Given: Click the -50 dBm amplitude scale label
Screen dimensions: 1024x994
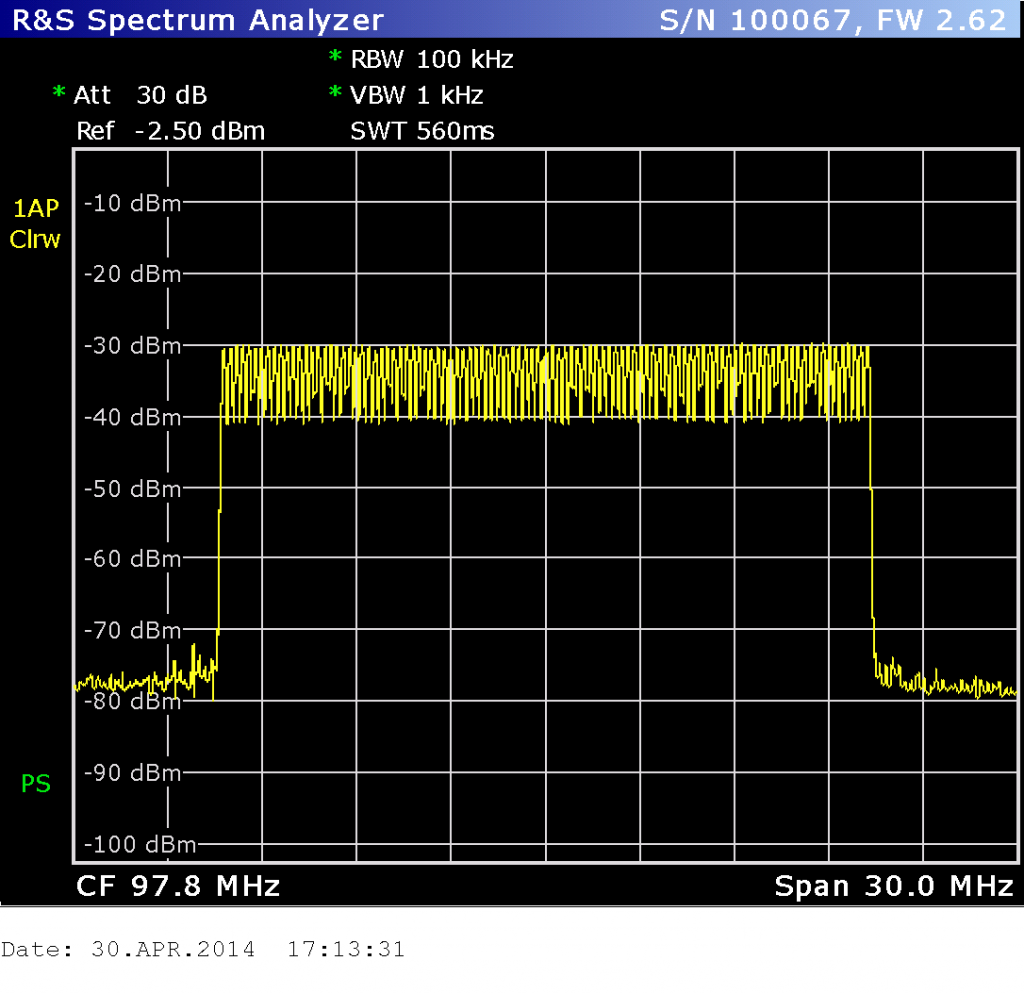Looking at the screenshot, I should [x=135, y=489].
